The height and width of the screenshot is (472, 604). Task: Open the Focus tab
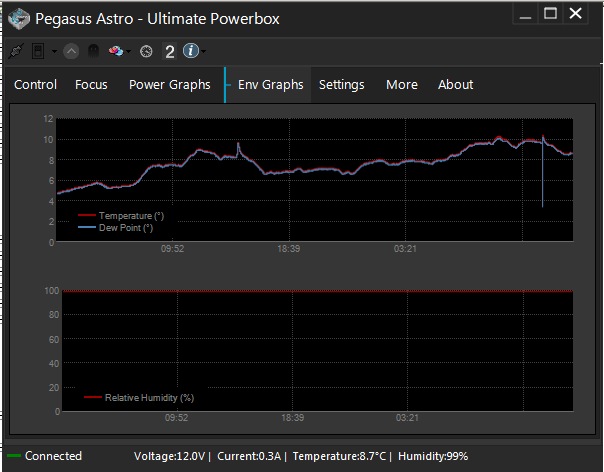tap(91, 85)
